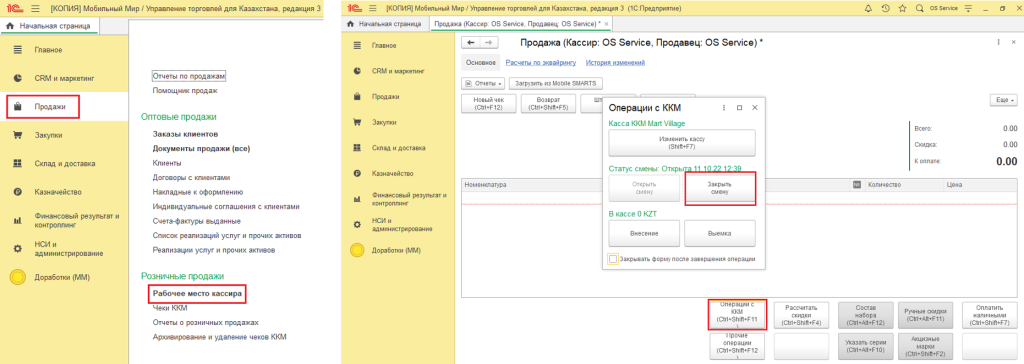1024x364 pixels.
Task: Click Акцизные марки button
Action: coord(926,346)
